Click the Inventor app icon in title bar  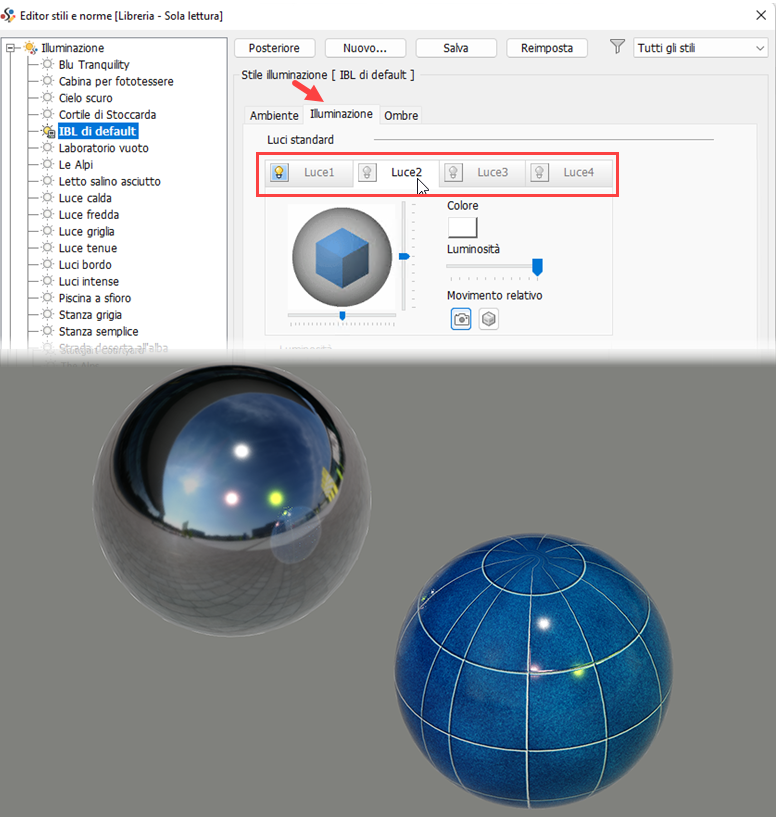tap(8, 15)
